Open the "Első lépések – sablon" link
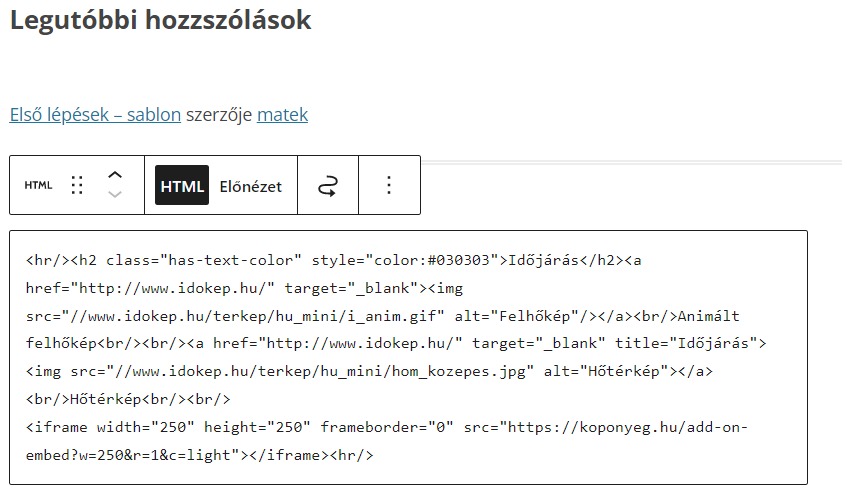The height and width of the screenshot is (502, 847). [x=95, y=115]
